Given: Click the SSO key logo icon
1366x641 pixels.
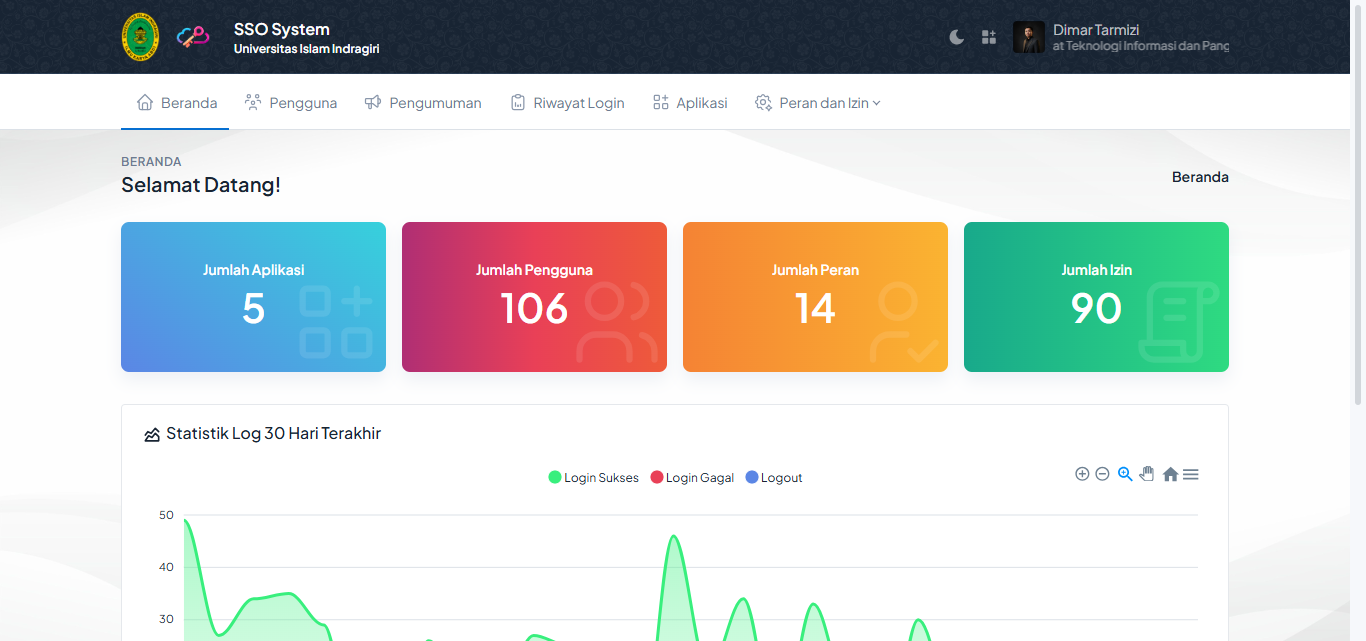Looking at the screenshot, I should 193,37.
